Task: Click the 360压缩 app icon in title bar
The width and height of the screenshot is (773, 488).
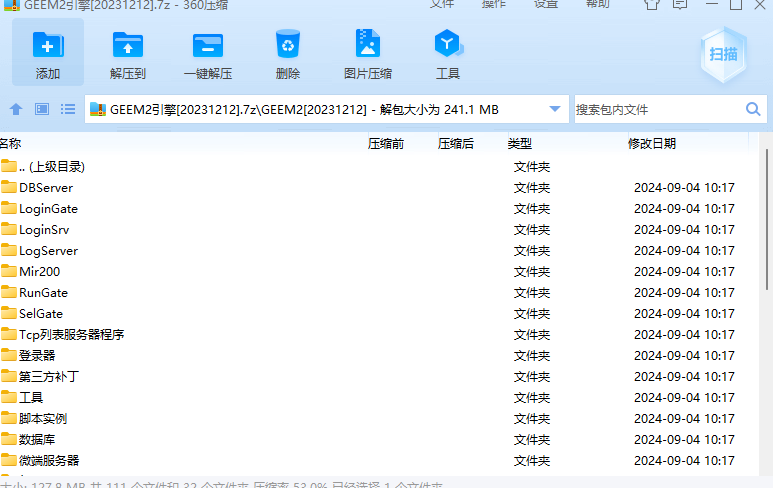Action: pyautogui.click(x=11, y=4)
